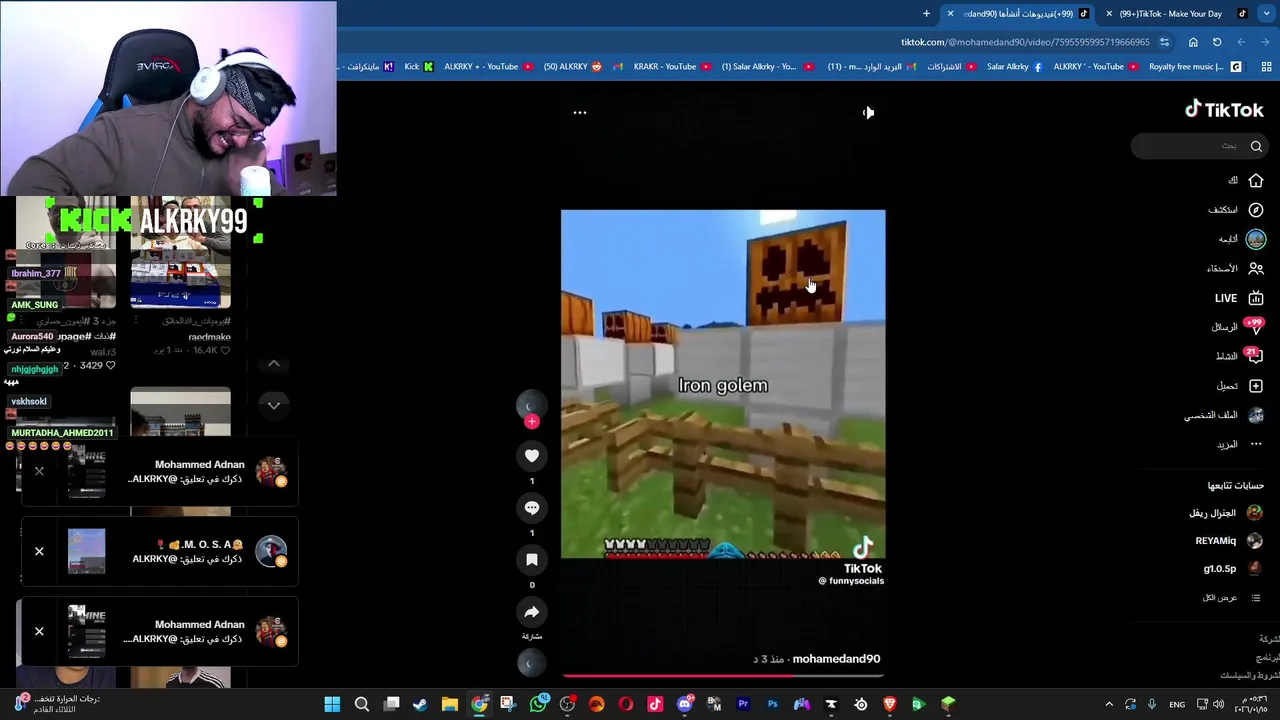Open the Kick bookmark
Image resolution: width=1280 pixels, height=720 pixels.
[418, 67]
